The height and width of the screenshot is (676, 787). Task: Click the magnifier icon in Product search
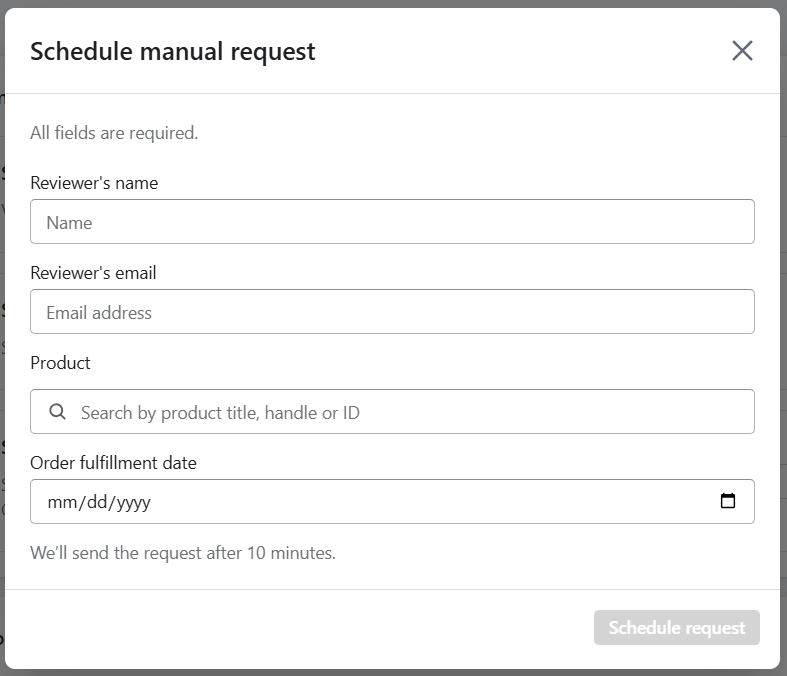58,412
